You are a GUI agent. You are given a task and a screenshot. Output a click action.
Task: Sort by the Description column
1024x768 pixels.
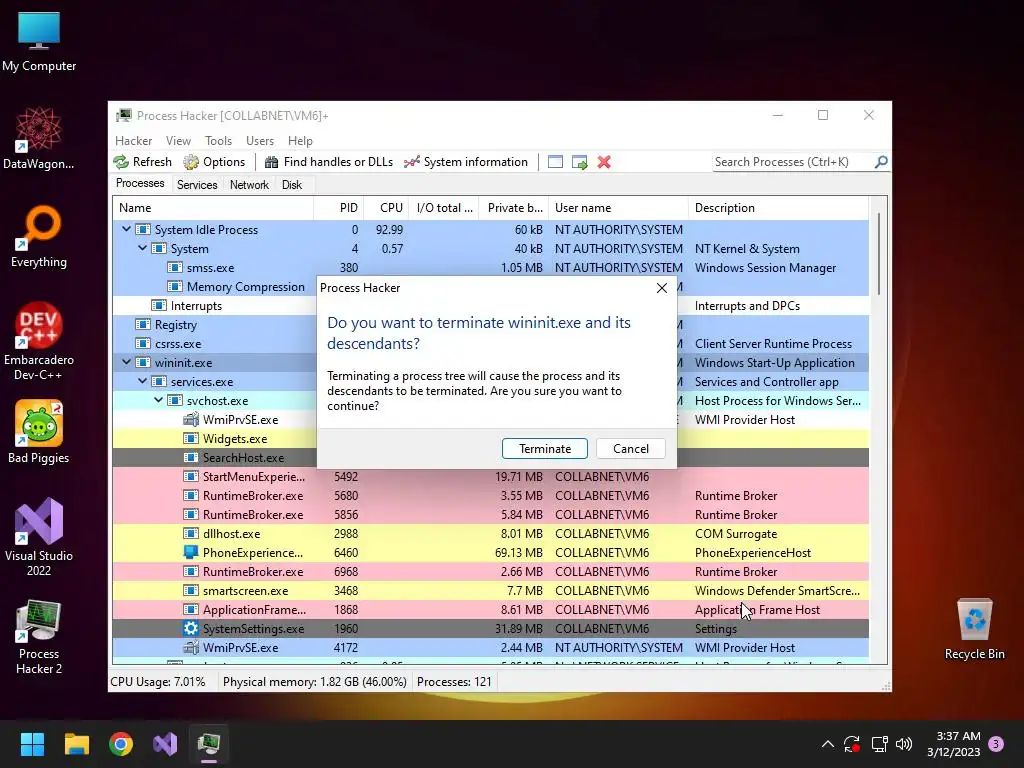click(778, 208)
